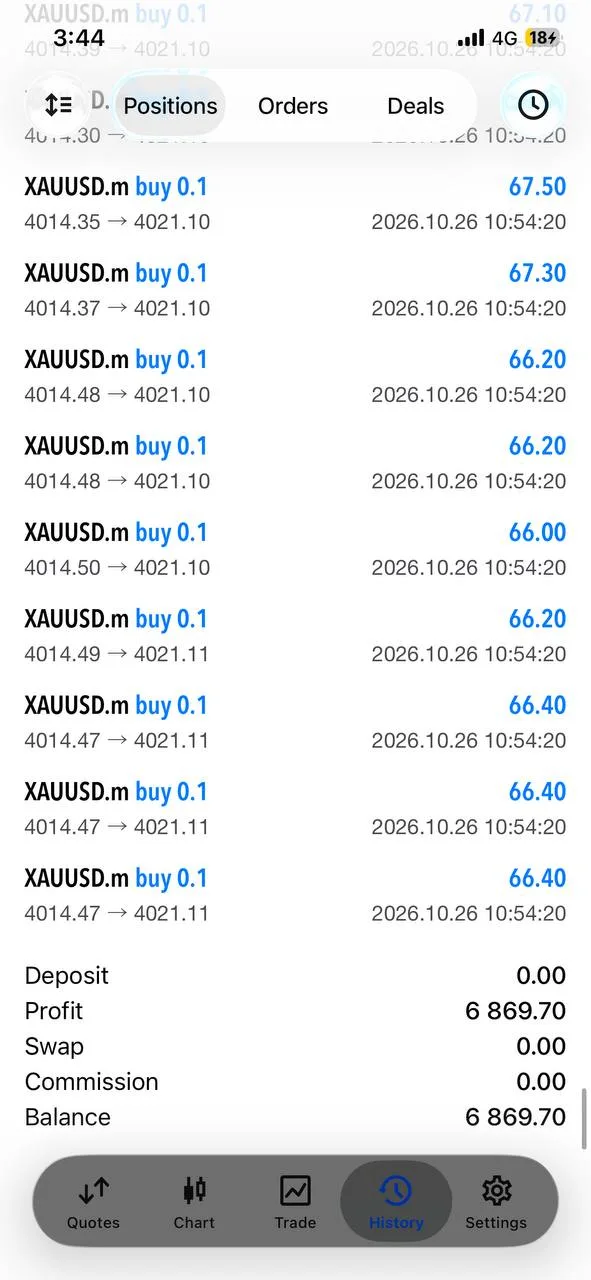The image size is (591, 1280).
Task: Tap the 3:44 clock in status bar
Action: pyautogui.click(x=79, y=38)
